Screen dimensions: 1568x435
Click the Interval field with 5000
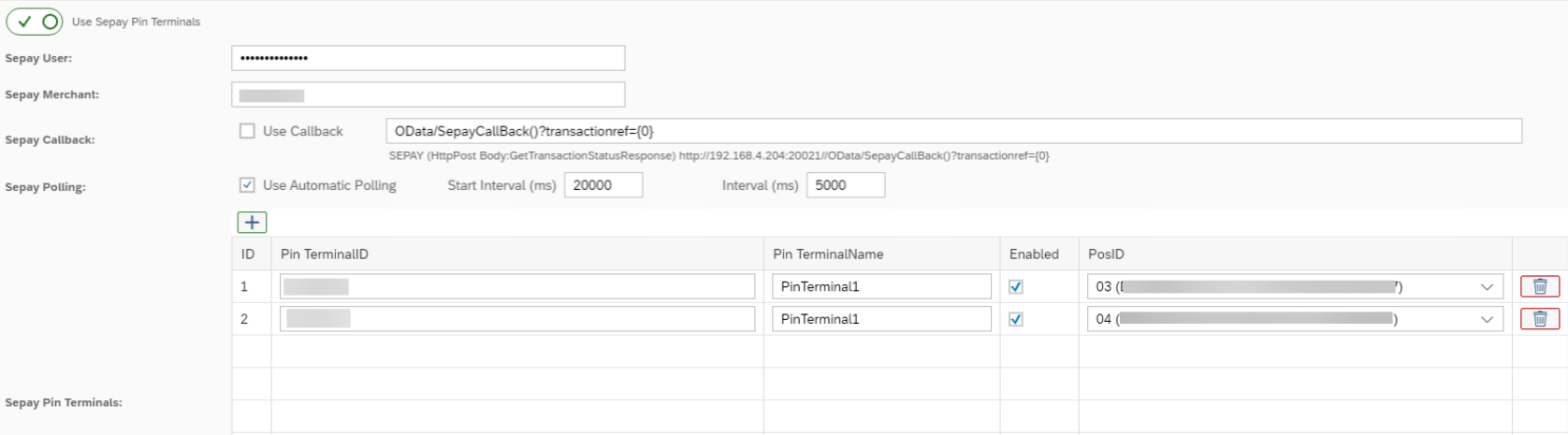coord(845,185)
